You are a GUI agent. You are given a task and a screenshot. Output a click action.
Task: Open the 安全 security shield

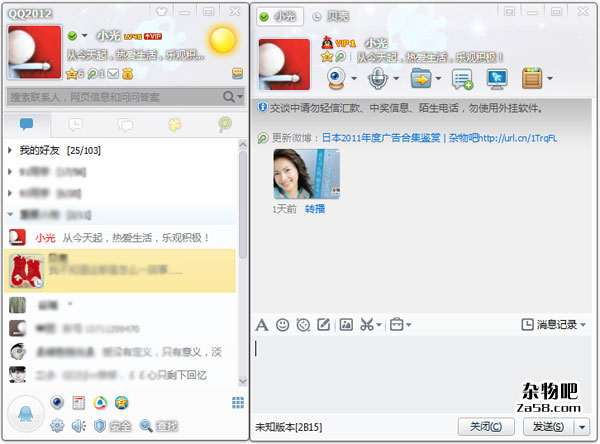(112, 426)
